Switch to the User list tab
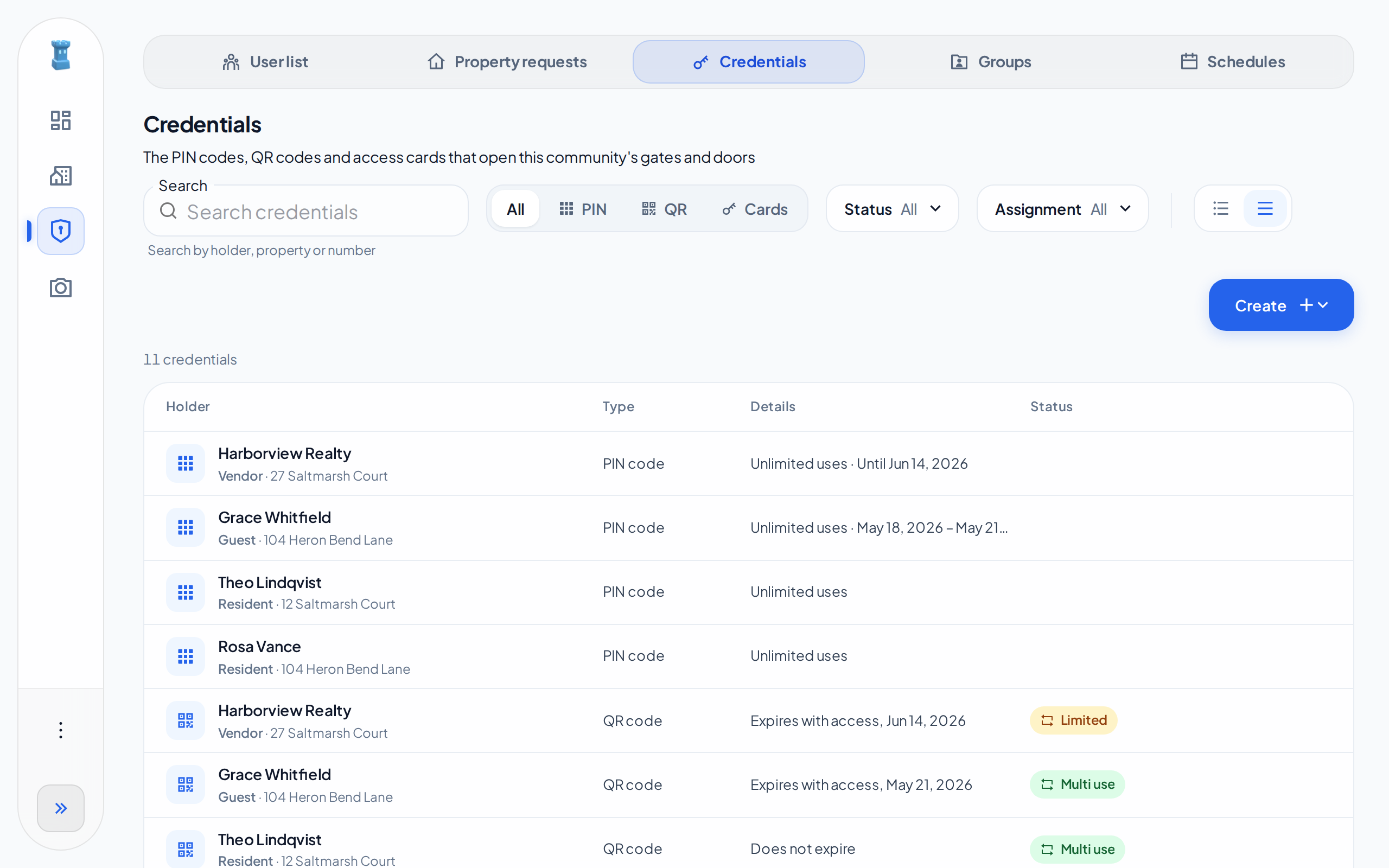This screenshot has width=1389, height=868. tap(265, 61)
